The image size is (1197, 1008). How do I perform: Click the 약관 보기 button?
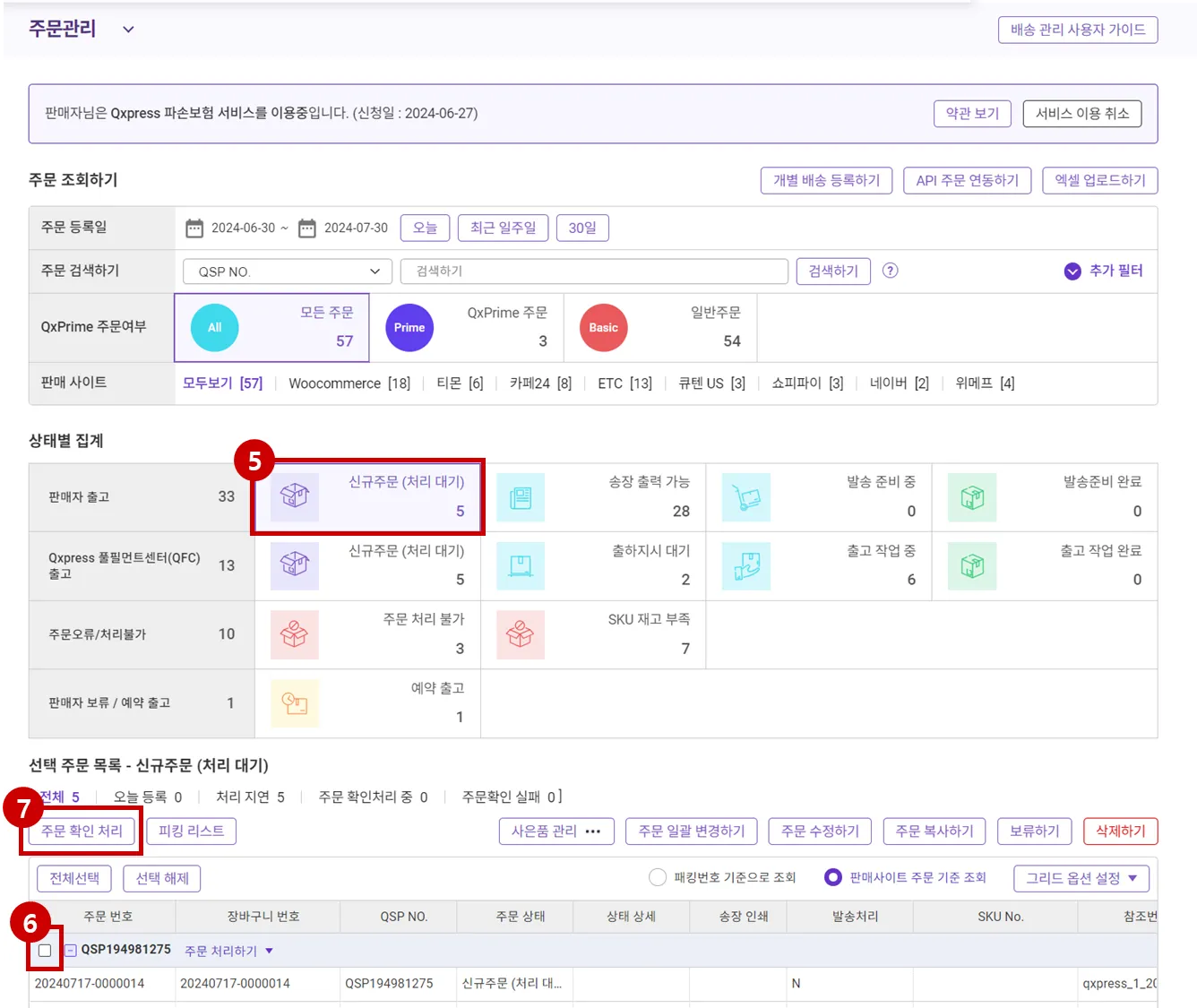[972, 114]
